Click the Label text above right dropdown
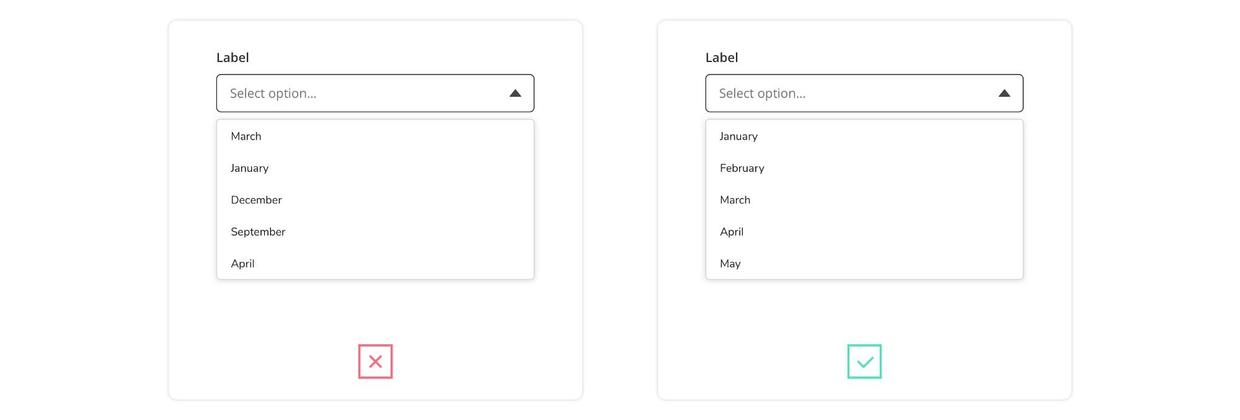The image size is (1240, 420). [x=722, y=58]
